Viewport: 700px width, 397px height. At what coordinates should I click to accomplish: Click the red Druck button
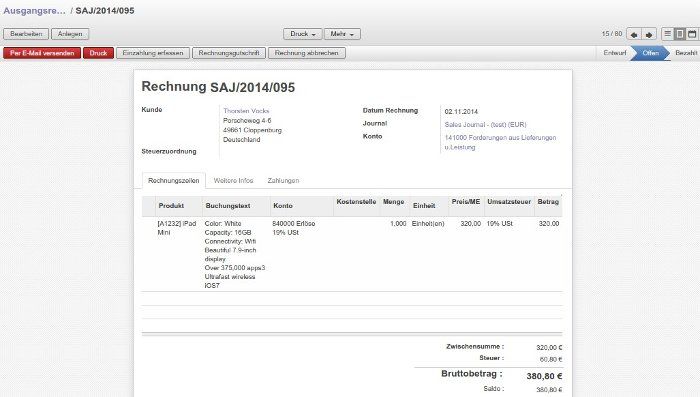click(x=98, y=53)
